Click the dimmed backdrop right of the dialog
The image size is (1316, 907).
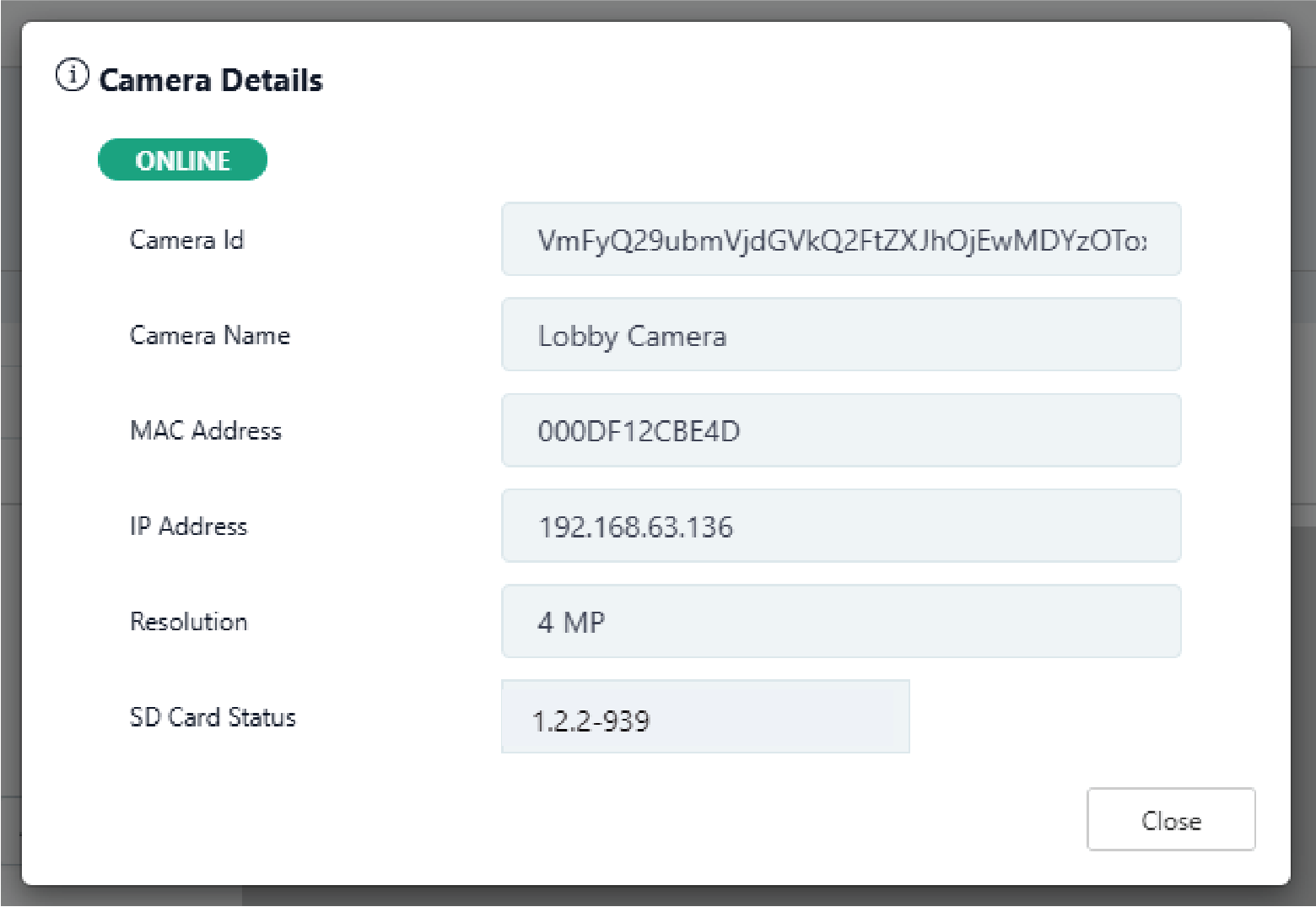coord(1304,456)
